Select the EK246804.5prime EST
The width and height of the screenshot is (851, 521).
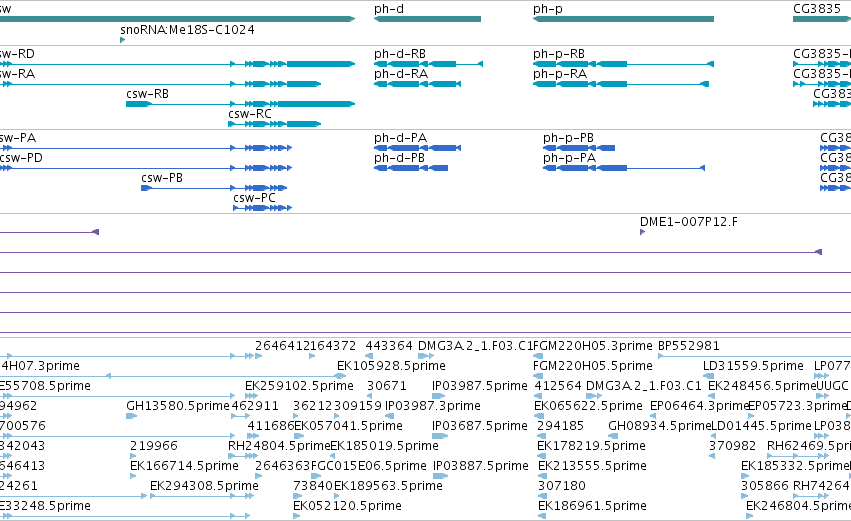tap(798, 506)
